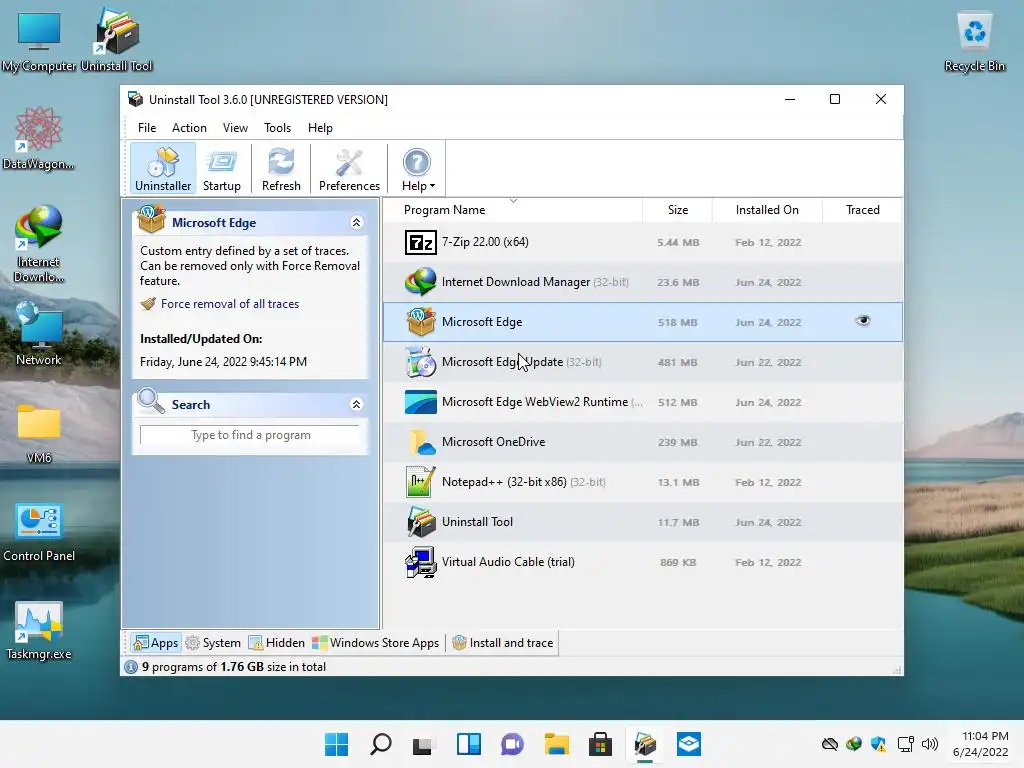This screenshot has height=768, width=1024.
Task: Open the Action menu
Action: coord(189,128)
